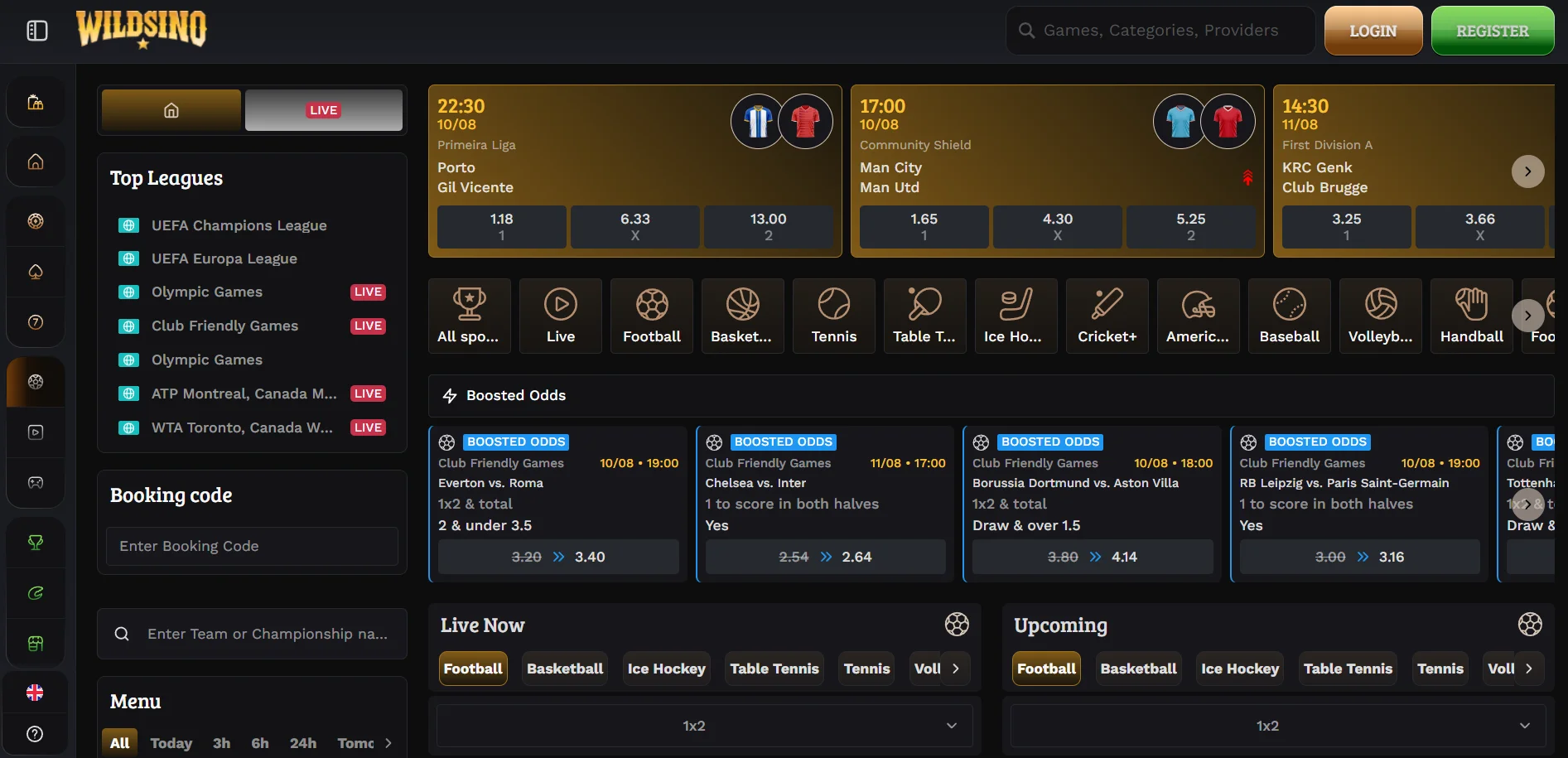The width and height of the screenshot is (1568, 758).
Task: Change language via UK flag icon
Action: pos(35,693)
